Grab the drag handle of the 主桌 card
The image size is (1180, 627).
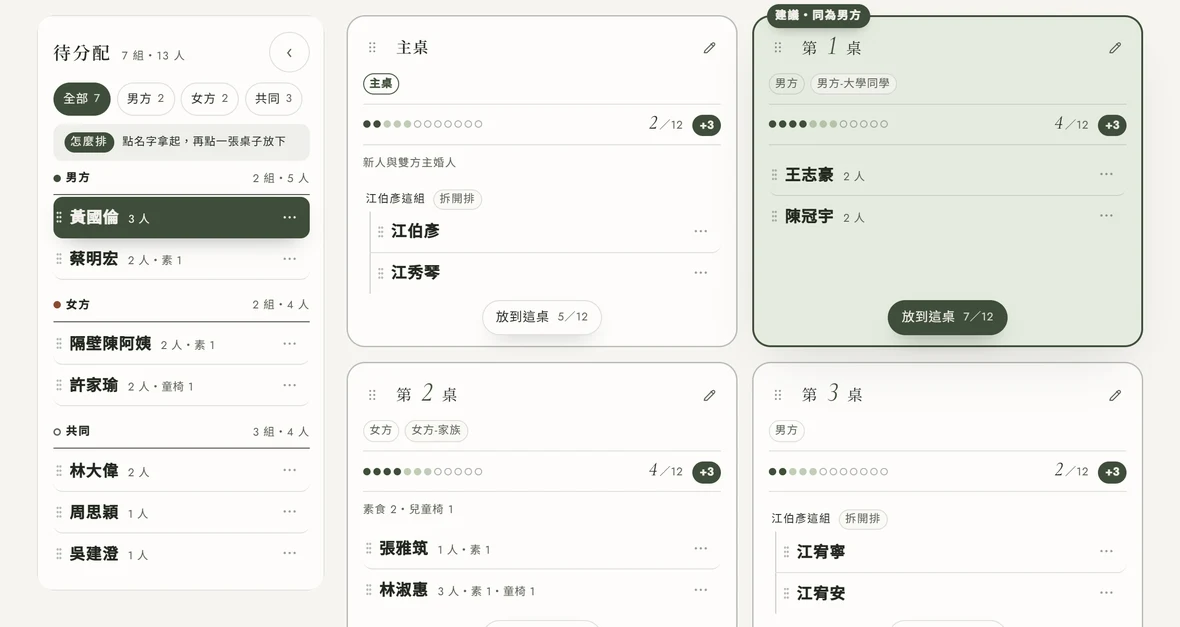point(372,47)
